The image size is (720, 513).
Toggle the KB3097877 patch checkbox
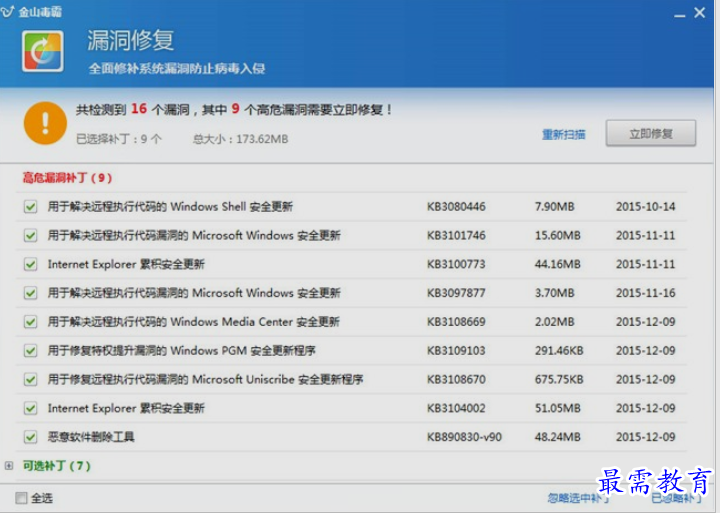[31, 293]
